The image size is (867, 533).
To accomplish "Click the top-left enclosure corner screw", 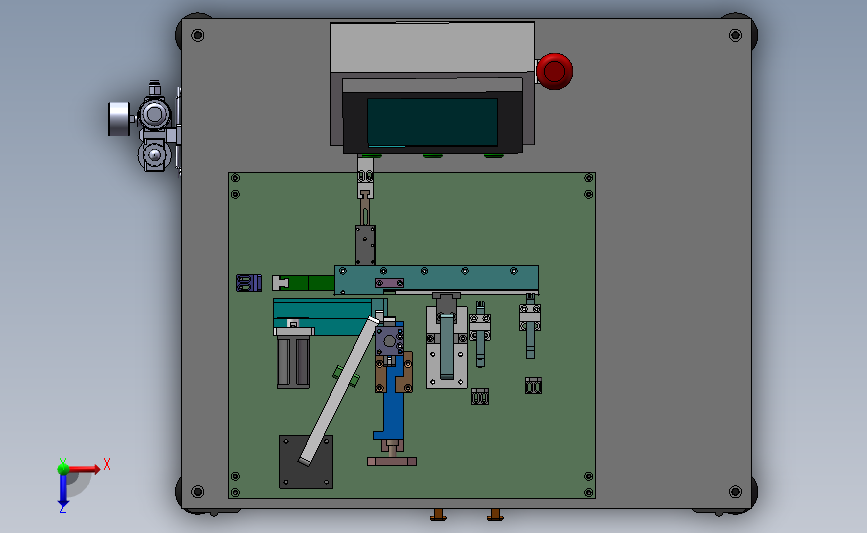I will tap(197, 36).
